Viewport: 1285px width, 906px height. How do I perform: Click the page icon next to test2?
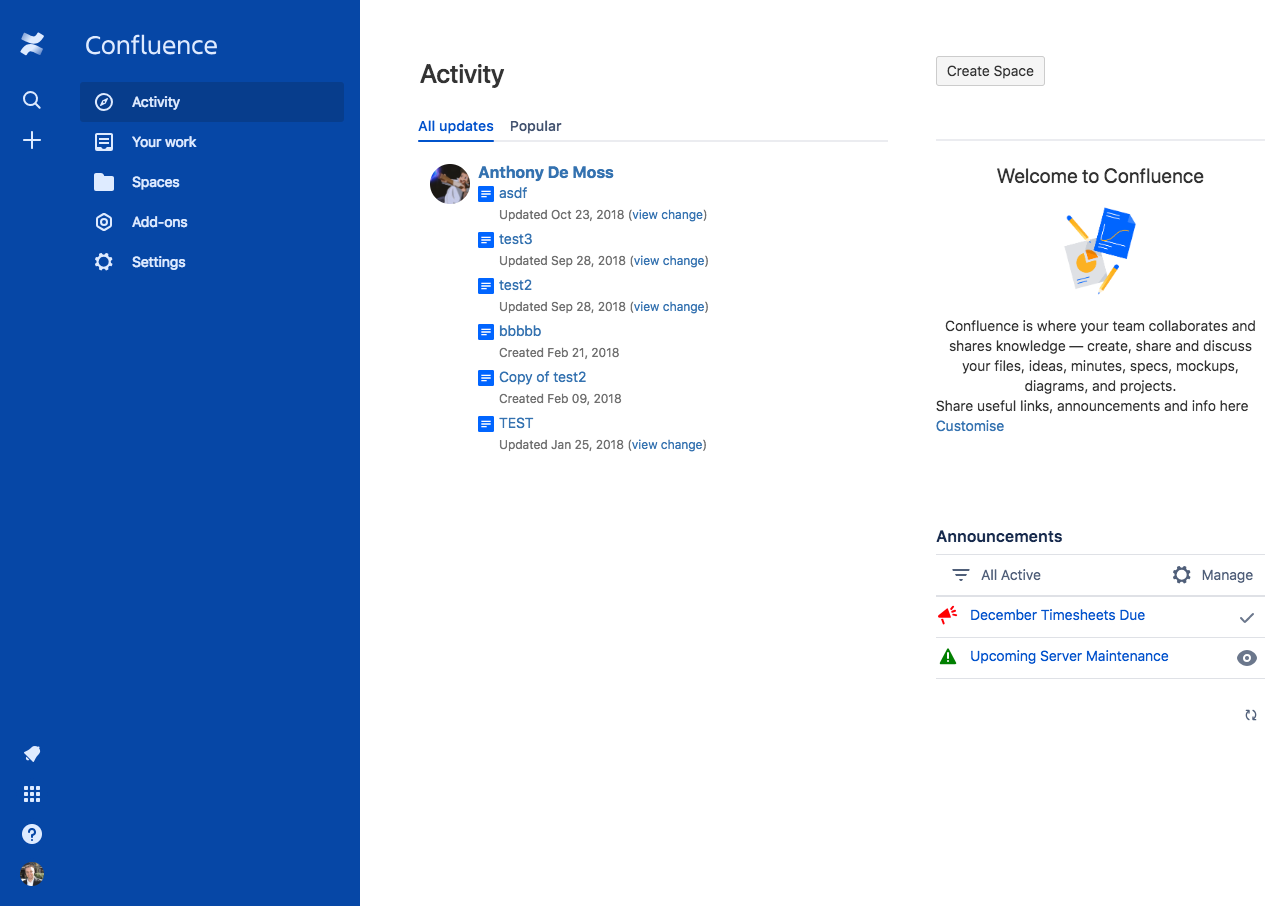(x=486, y=286)
